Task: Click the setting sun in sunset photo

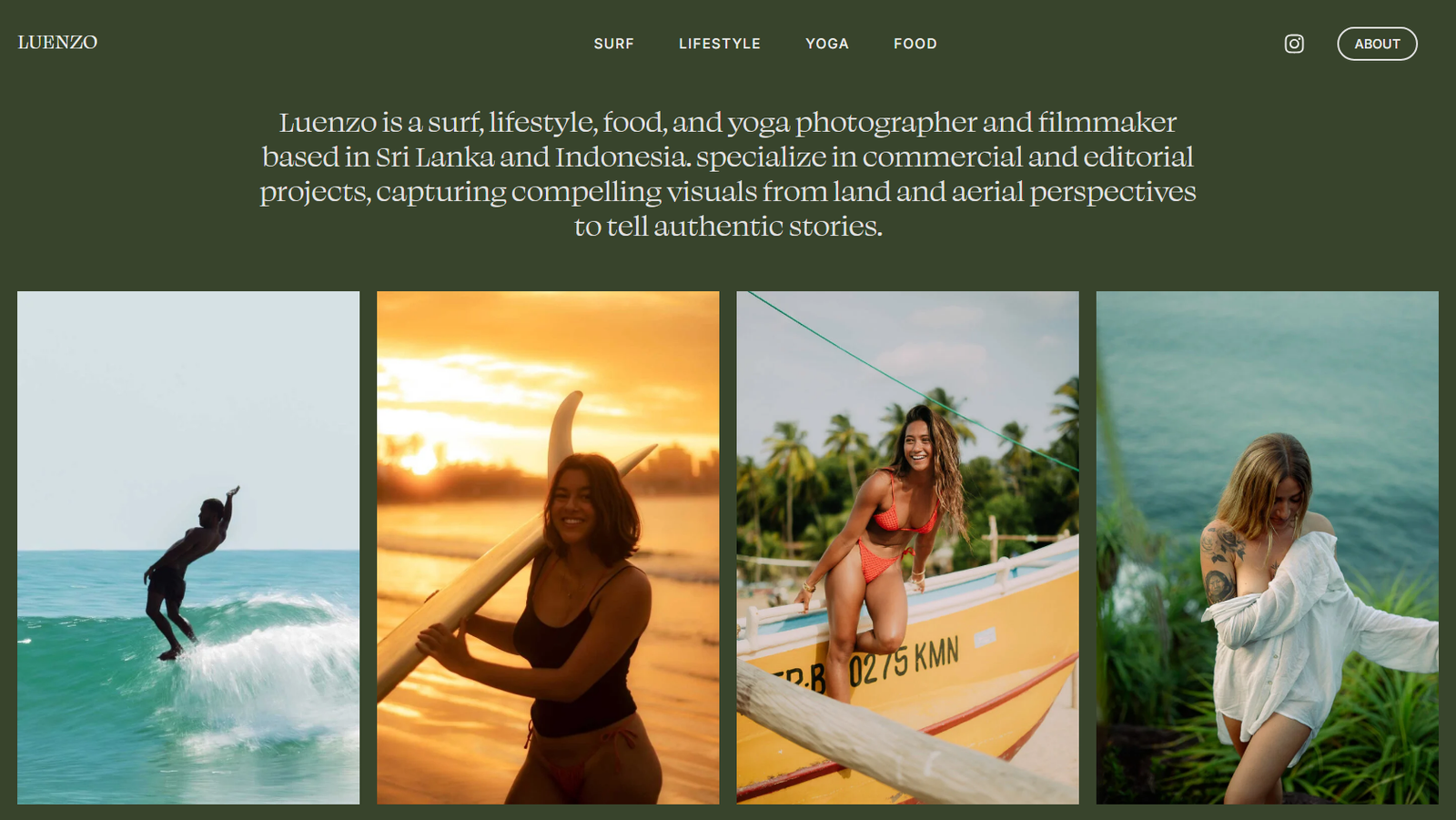Action: 420,460
